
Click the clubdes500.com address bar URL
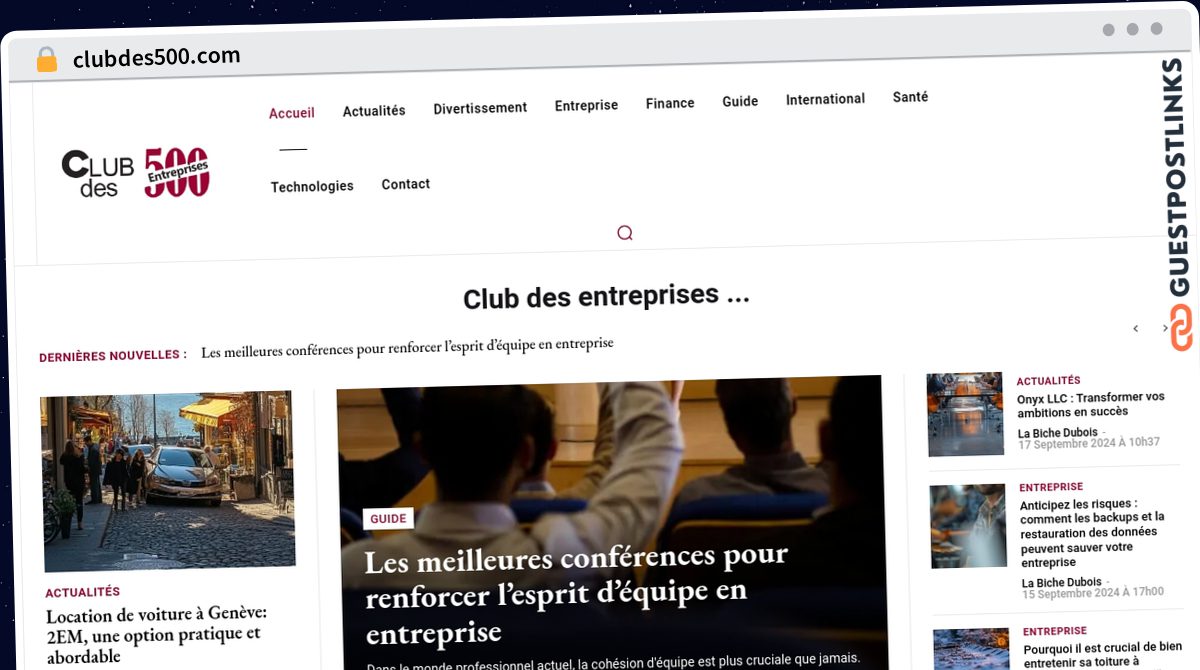[157, 58]
